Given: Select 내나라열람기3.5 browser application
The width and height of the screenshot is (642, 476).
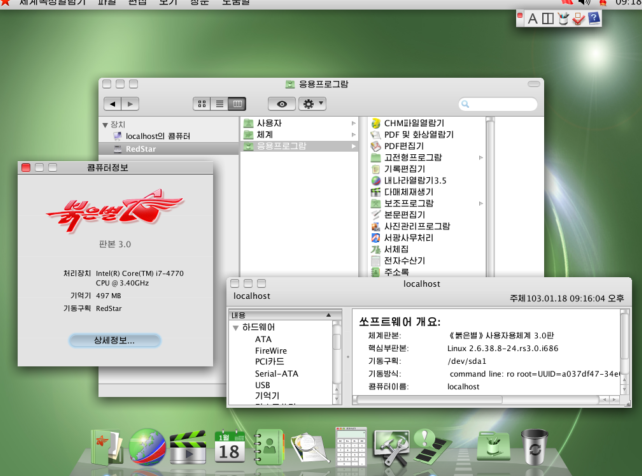Looking at the screenshot, I should 409,180.
